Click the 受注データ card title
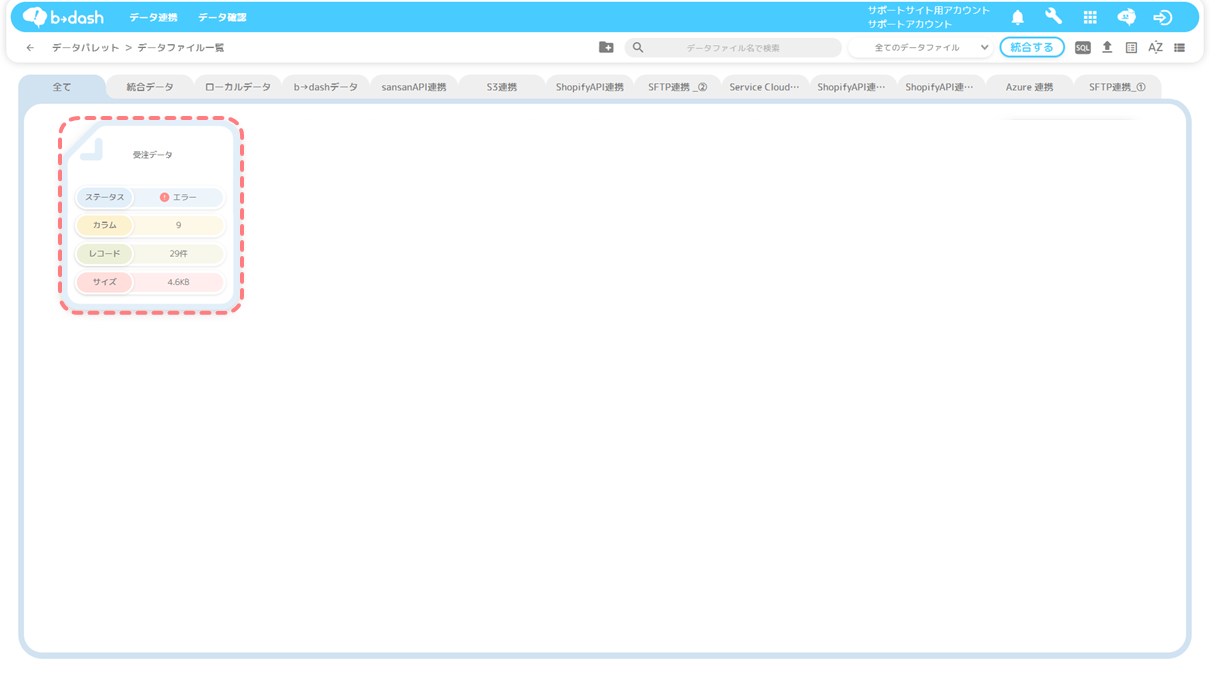Viewport: 1210px width, 680px height. [153, 155]
